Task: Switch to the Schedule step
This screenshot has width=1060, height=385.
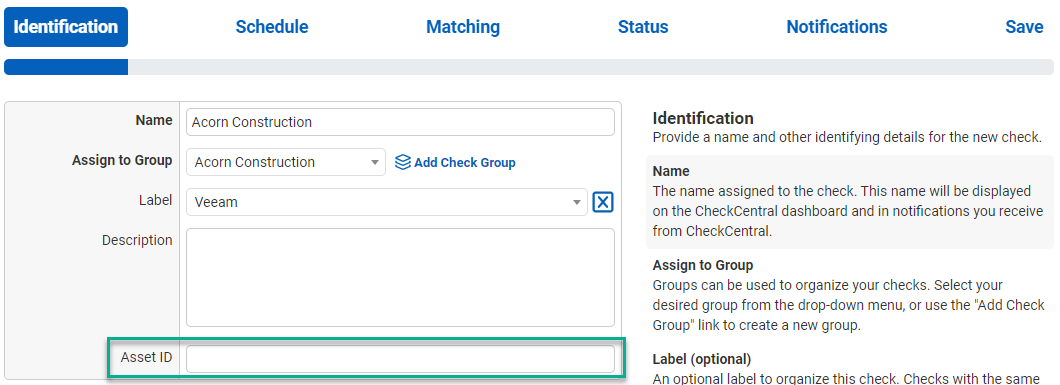Action: [272, 27]
